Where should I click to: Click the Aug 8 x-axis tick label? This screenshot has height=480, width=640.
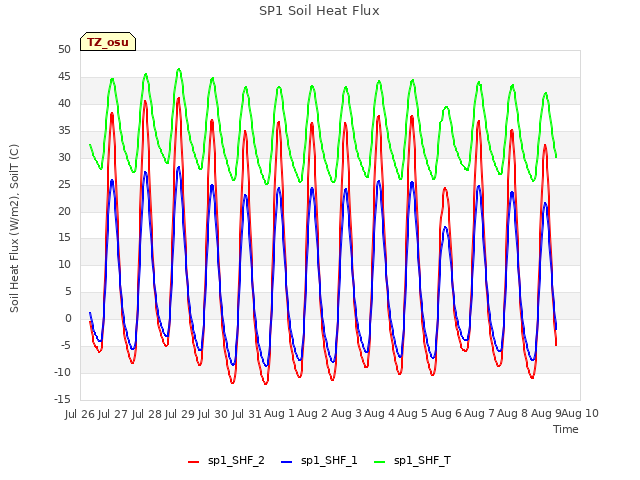[513, 413]
